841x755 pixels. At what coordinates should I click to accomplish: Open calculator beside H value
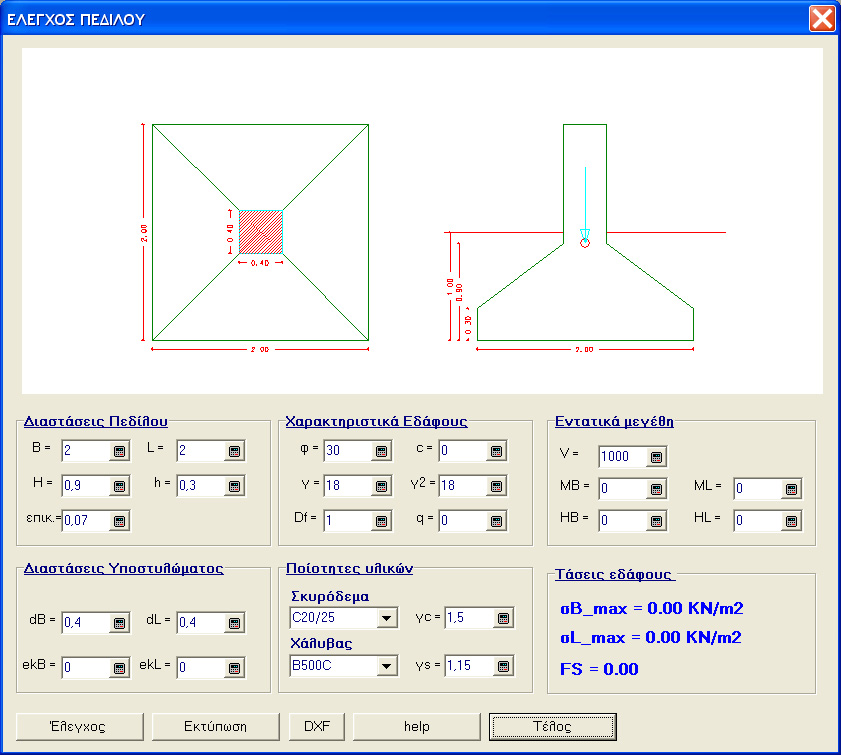[119, 486]
